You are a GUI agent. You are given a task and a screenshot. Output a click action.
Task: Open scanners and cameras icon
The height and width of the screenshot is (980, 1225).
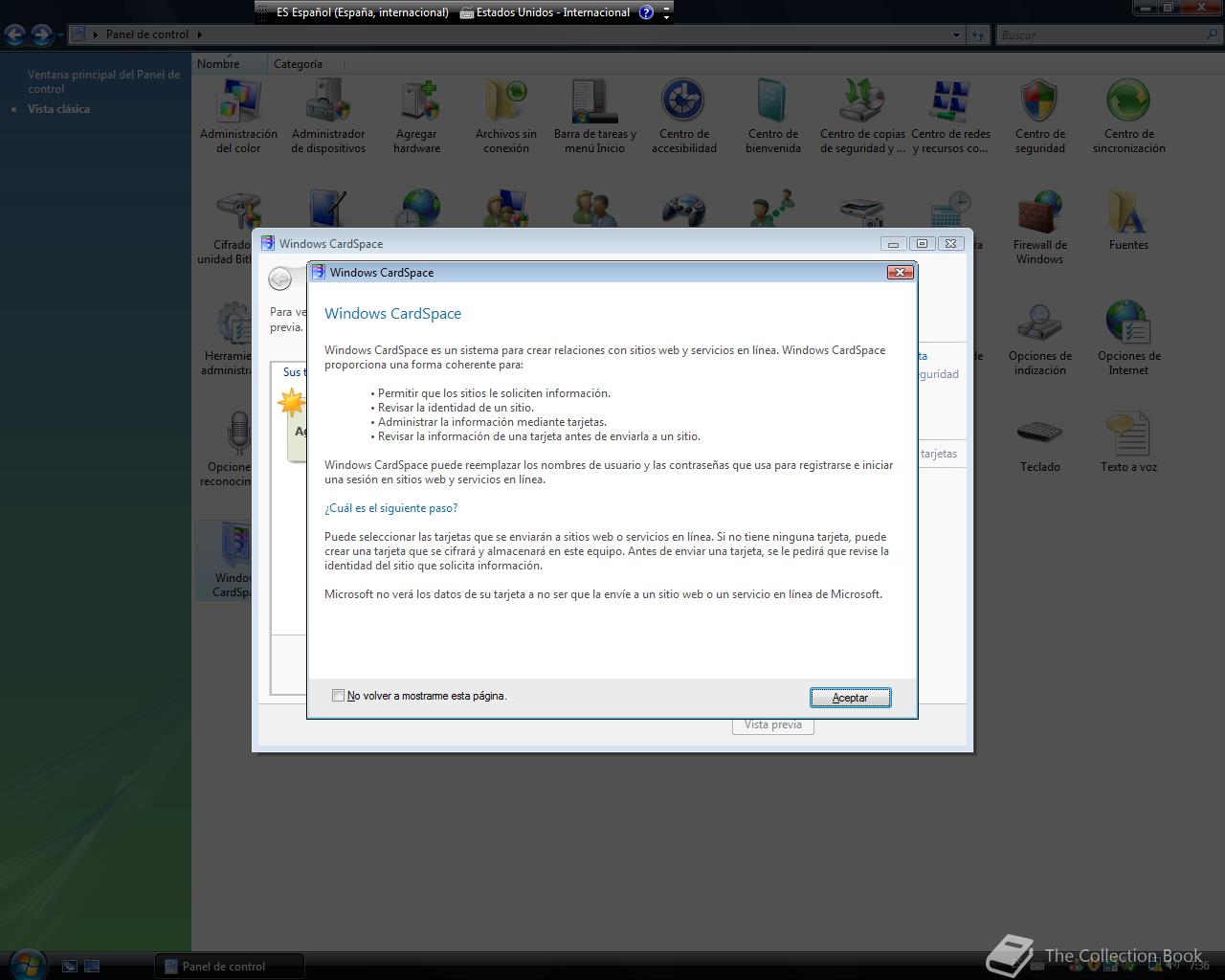point(862,211)
